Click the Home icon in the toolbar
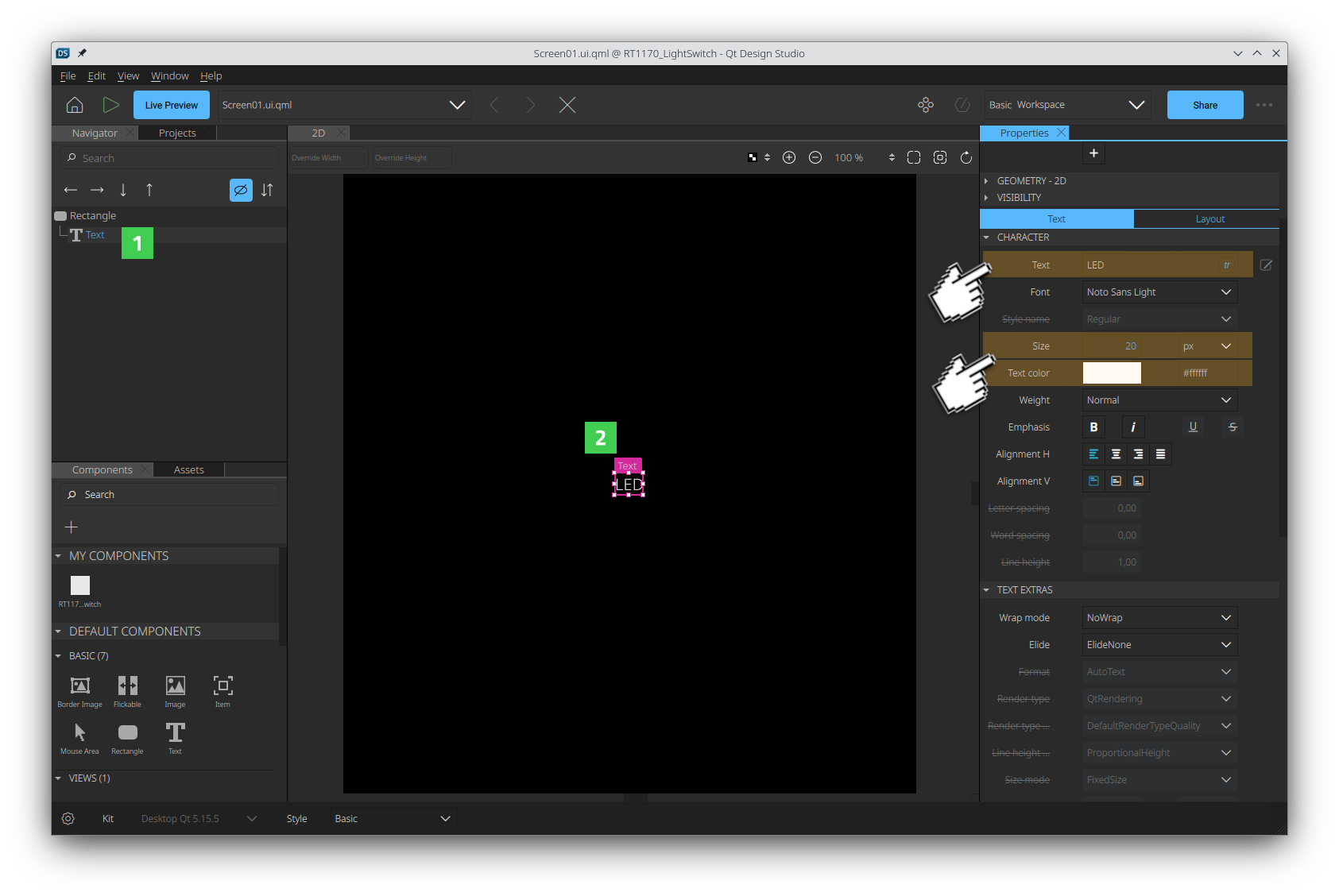The image size is (1339, 896). coord(75,105)
